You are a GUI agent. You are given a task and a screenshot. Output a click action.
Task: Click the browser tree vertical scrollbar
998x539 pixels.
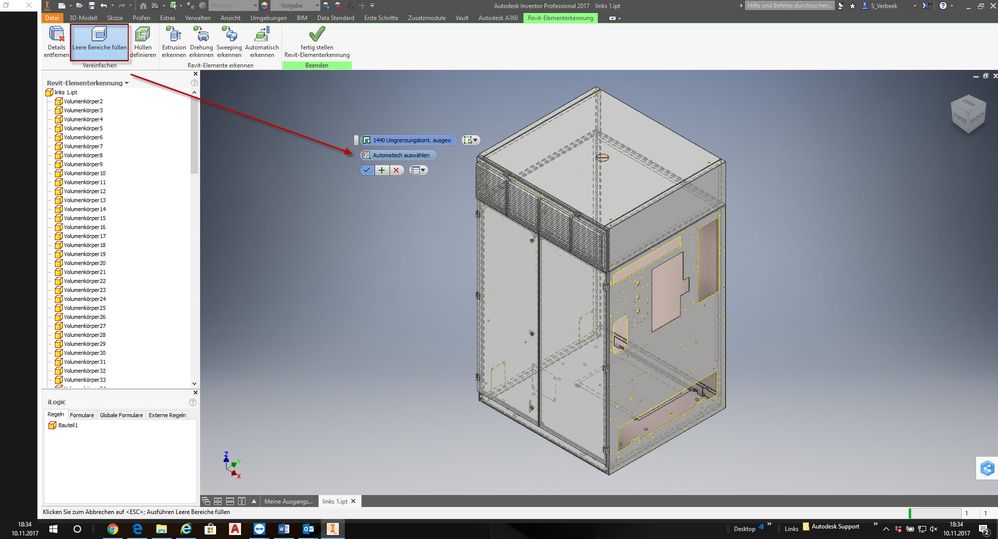(x=194, y=137)
